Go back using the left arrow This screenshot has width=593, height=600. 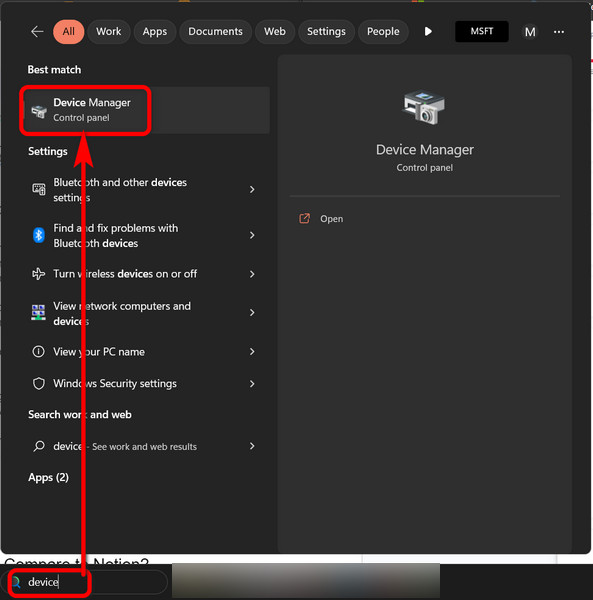[37, 32]
